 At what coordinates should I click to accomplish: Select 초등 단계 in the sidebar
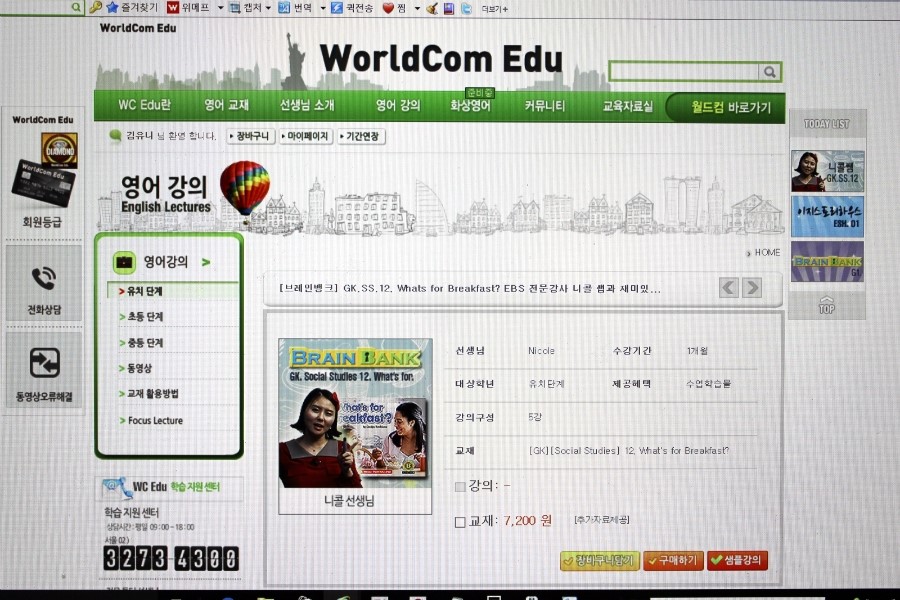tap(145, 316)
